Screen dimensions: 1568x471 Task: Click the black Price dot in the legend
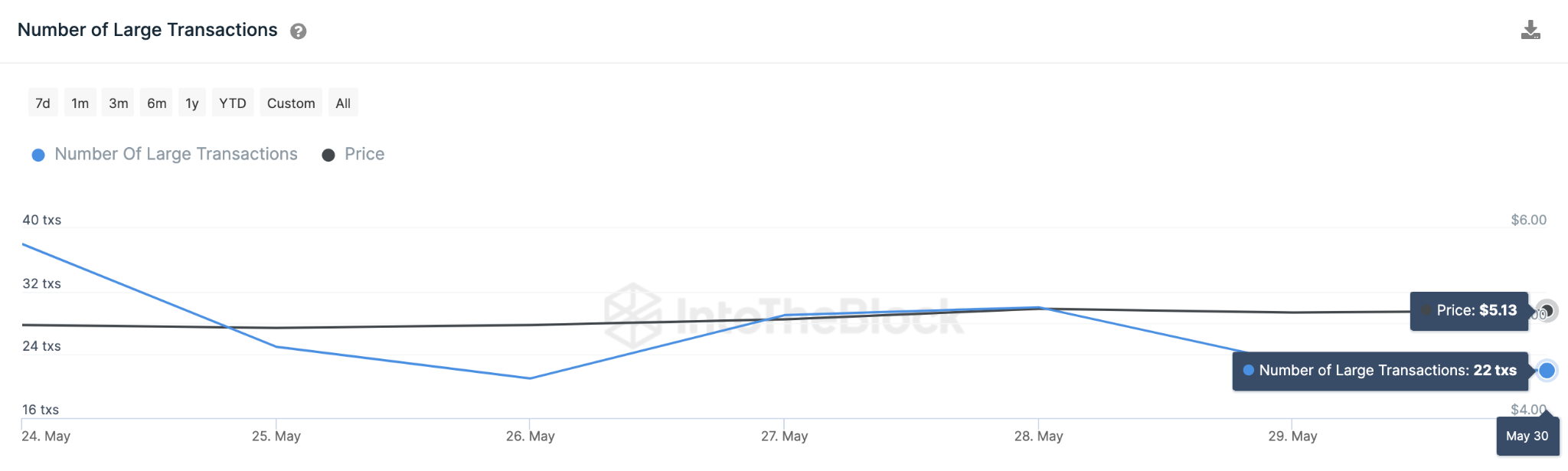(x=329, y=154)
